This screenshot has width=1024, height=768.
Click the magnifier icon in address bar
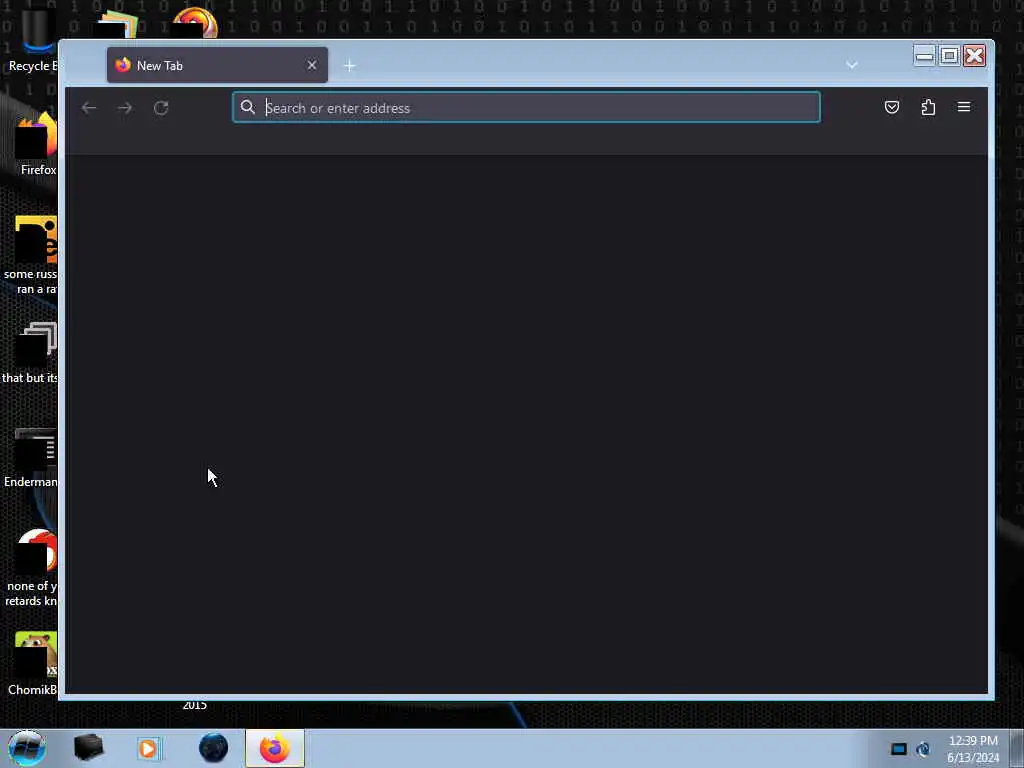pos(248,107)
